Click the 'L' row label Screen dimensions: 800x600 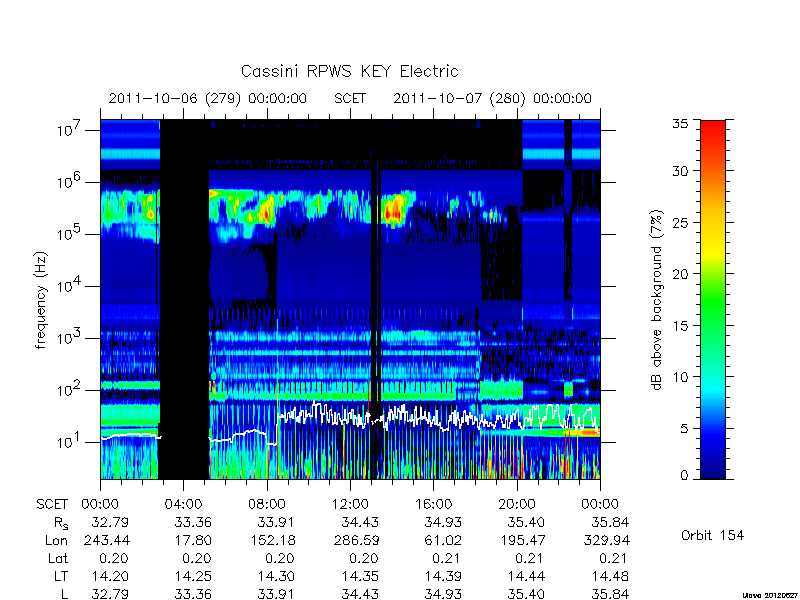(x=64, y=594)
